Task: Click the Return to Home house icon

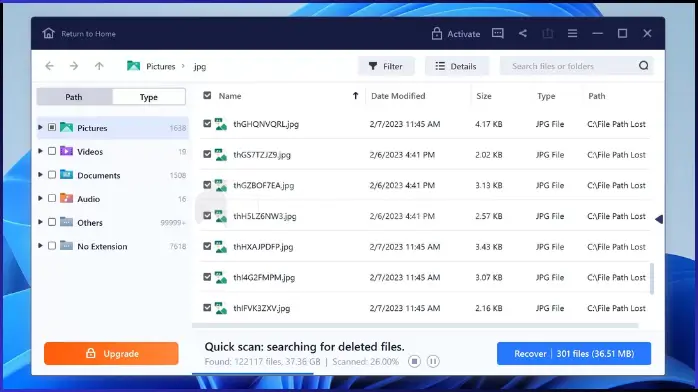Action: (x=49, y=33)
